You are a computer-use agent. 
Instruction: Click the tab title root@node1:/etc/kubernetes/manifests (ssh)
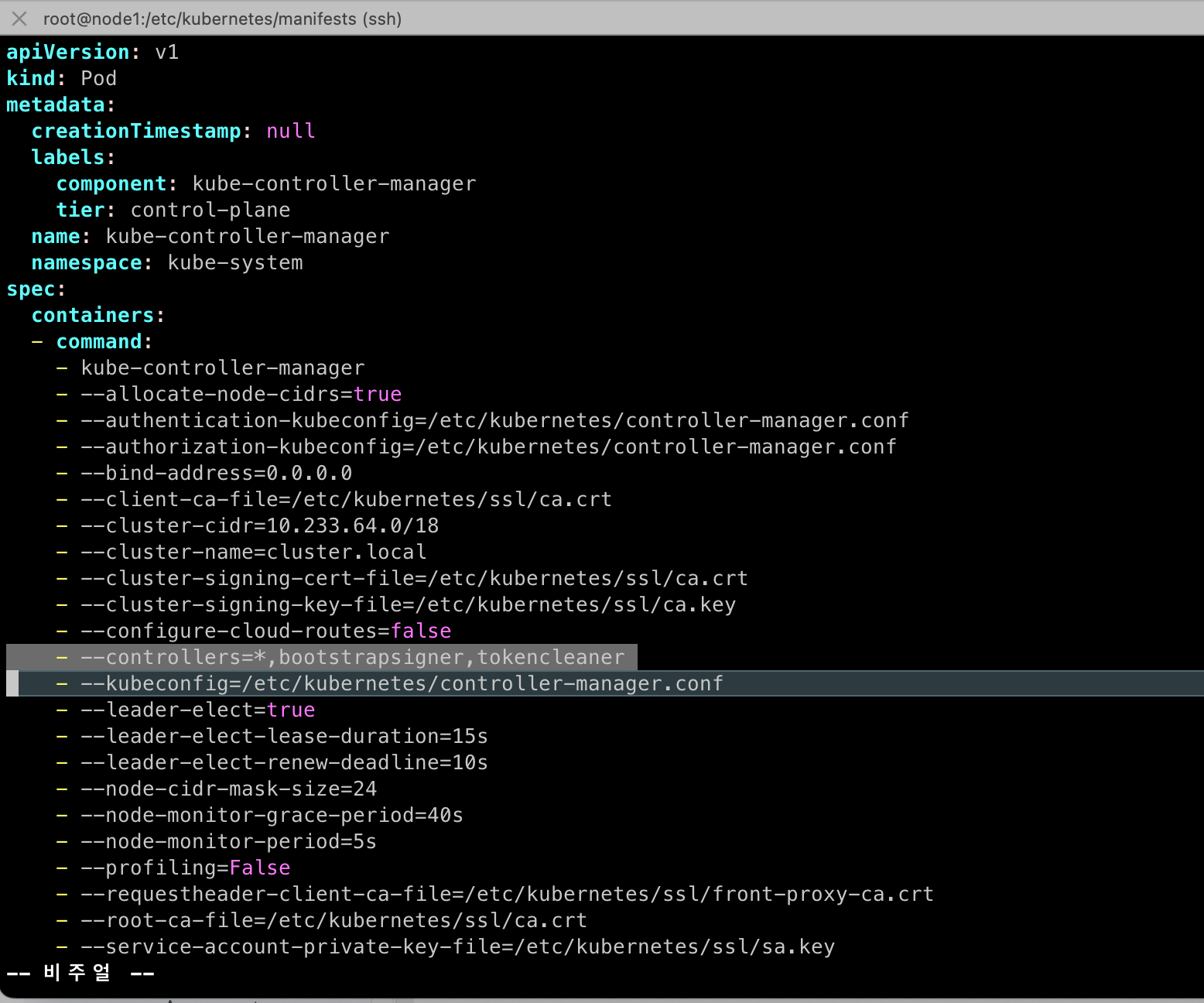tap(222, 19)
